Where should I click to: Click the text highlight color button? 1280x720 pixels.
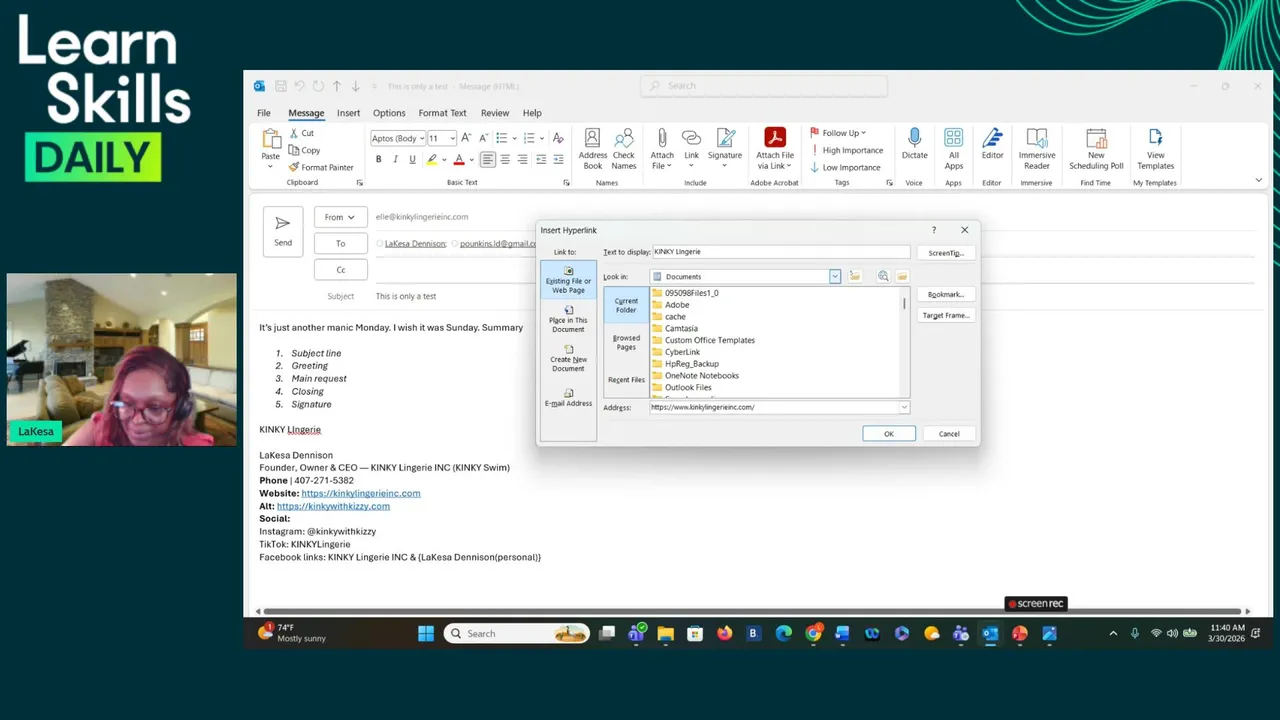coord(432,159)
